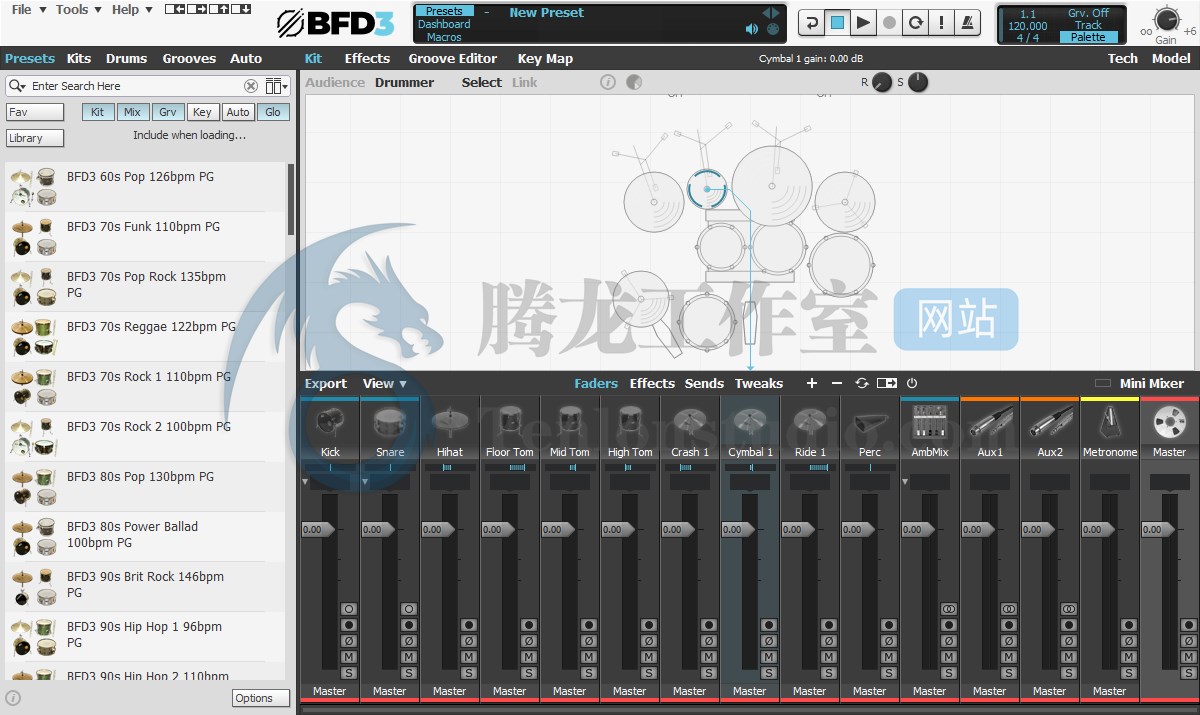Viewport: 1200px width, 715px height.
Task: Select the AmbMix mixer channel icon
Action: (930, 423)
